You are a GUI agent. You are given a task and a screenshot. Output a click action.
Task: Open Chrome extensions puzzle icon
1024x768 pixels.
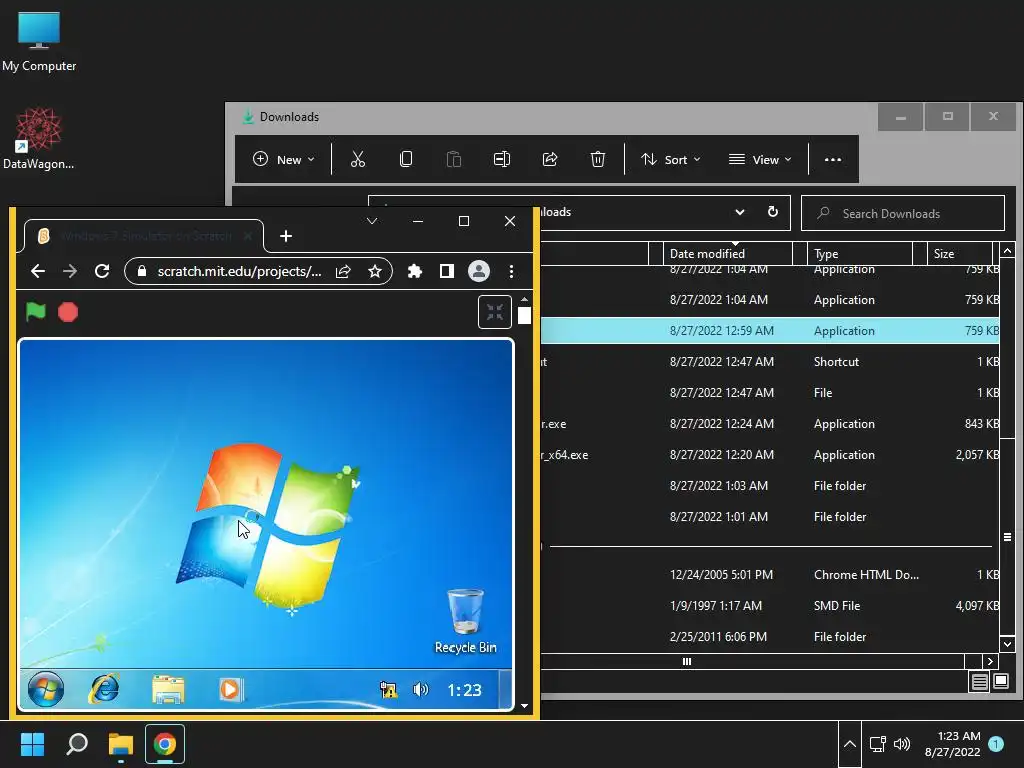point(415,271)
